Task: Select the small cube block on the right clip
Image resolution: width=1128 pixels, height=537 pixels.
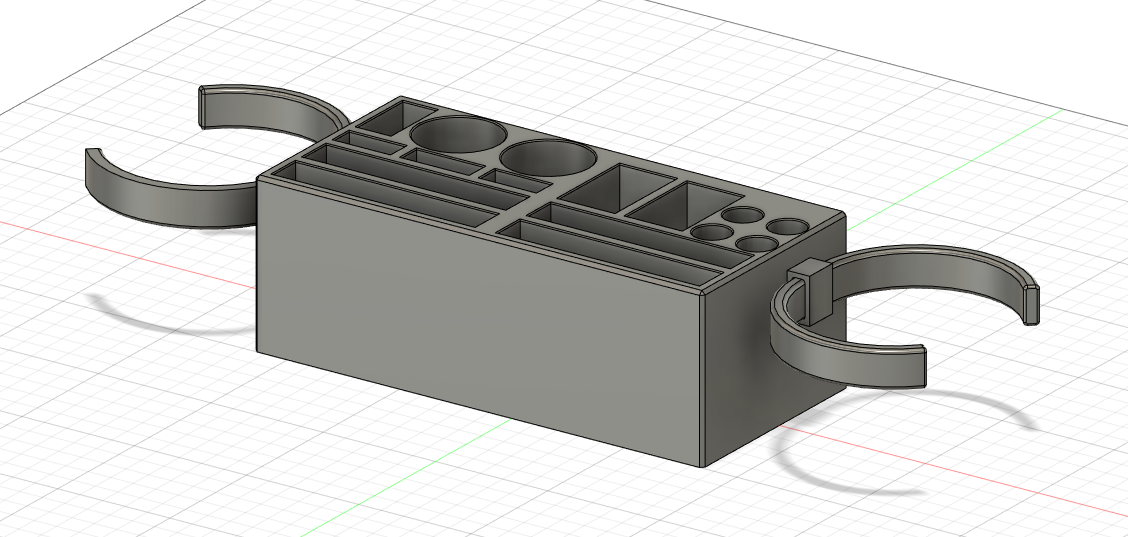Action: [811, 294]
